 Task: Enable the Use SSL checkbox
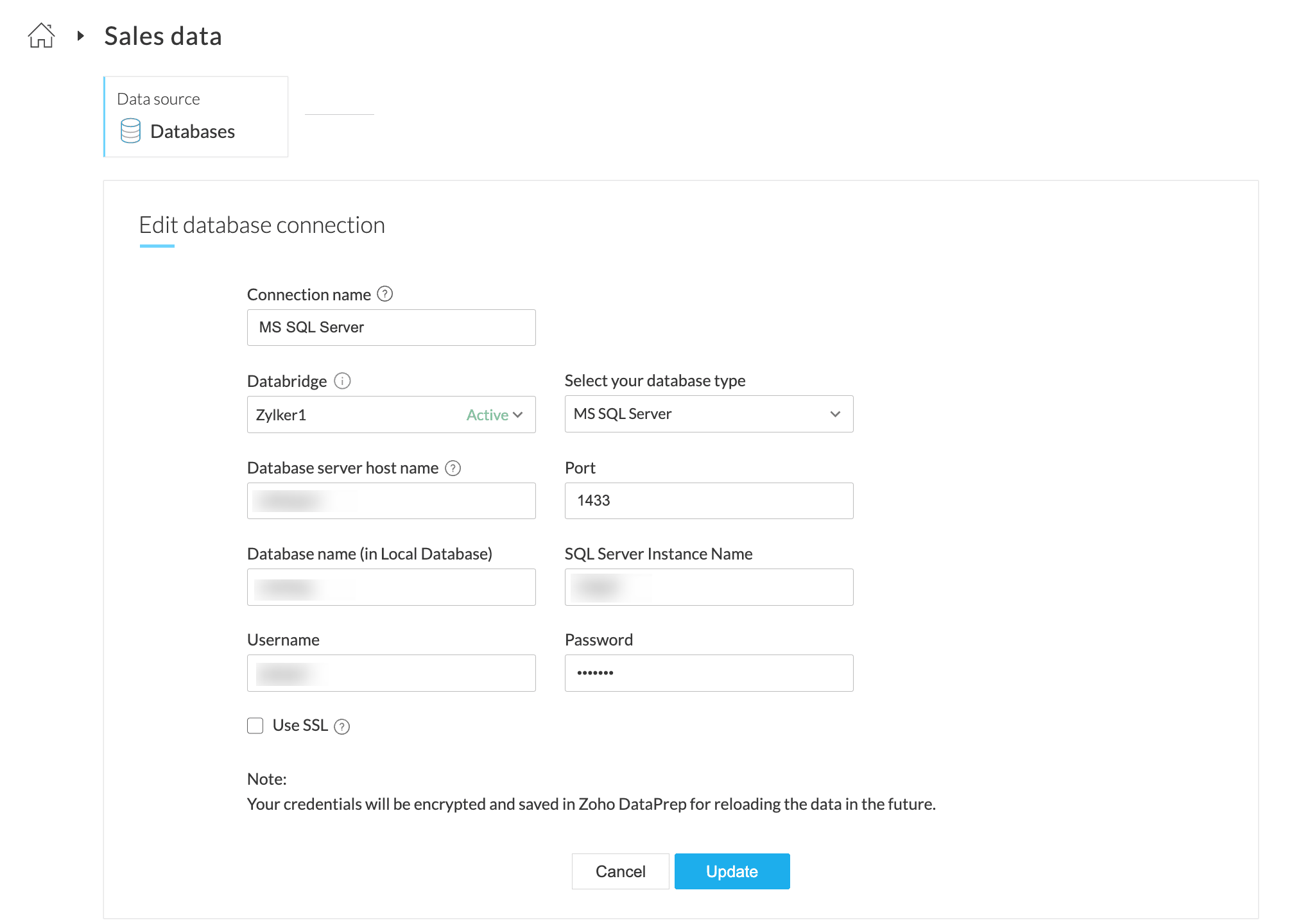click(x=255, y=726)
